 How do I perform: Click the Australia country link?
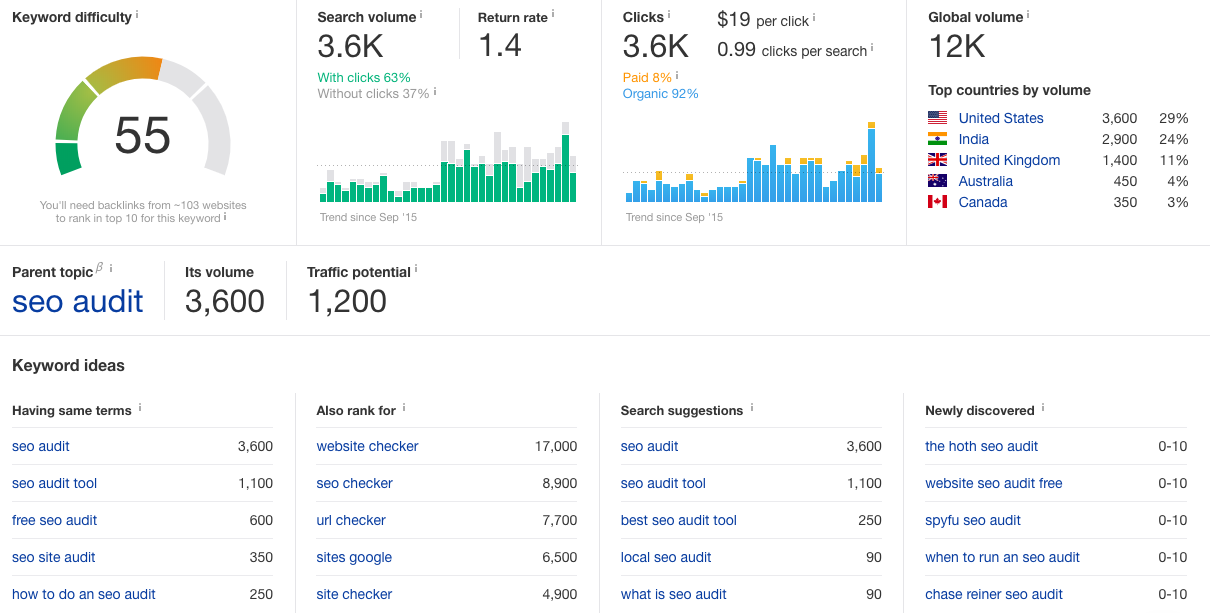[985, 181]
